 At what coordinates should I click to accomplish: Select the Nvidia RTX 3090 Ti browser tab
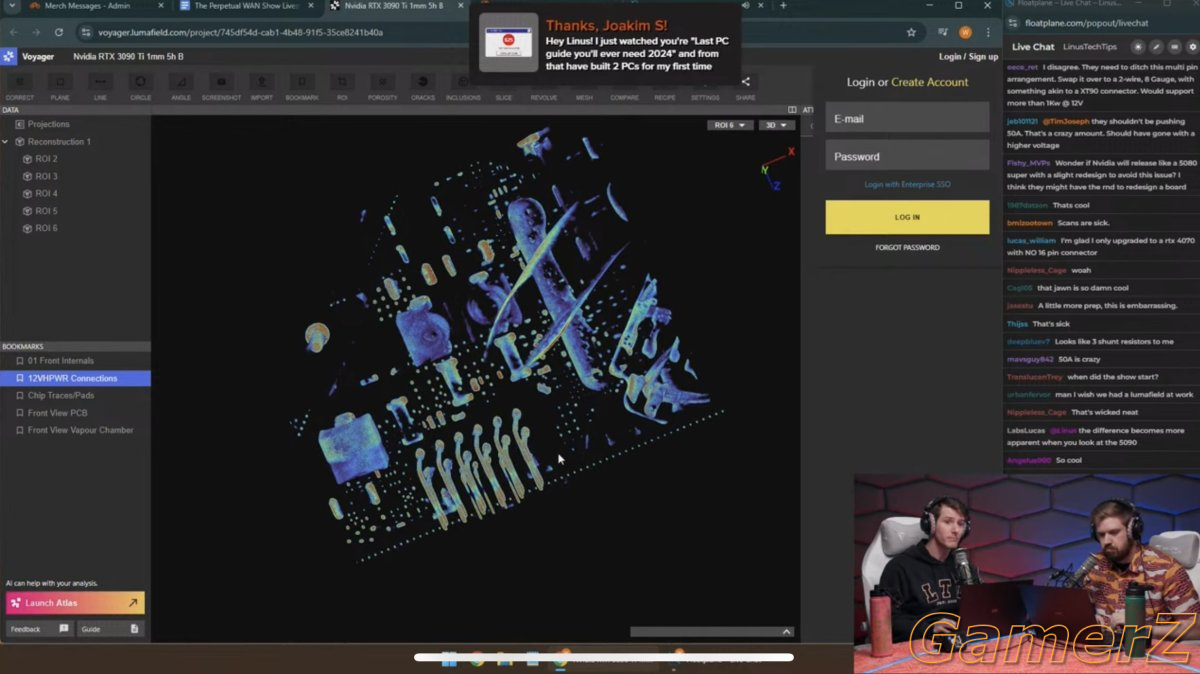click(393, 6)
